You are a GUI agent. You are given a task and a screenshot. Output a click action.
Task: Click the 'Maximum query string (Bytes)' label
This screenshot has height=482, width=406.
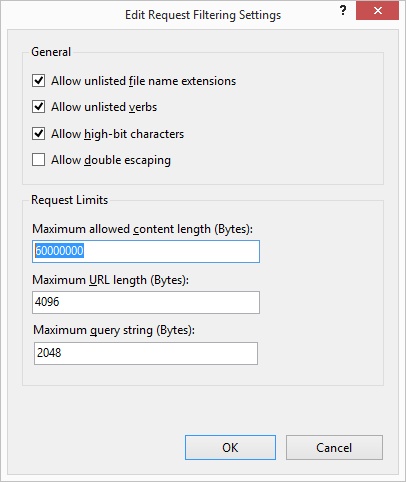114,330
